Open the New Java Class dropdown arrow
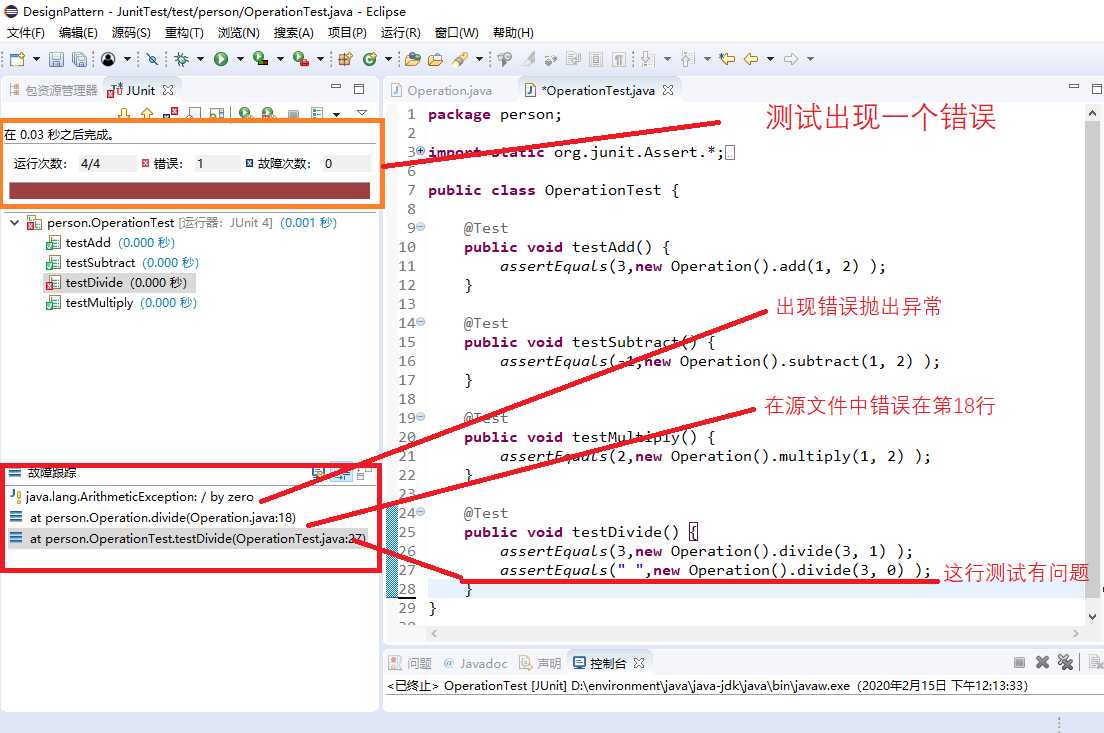 [x=388, y=59]
